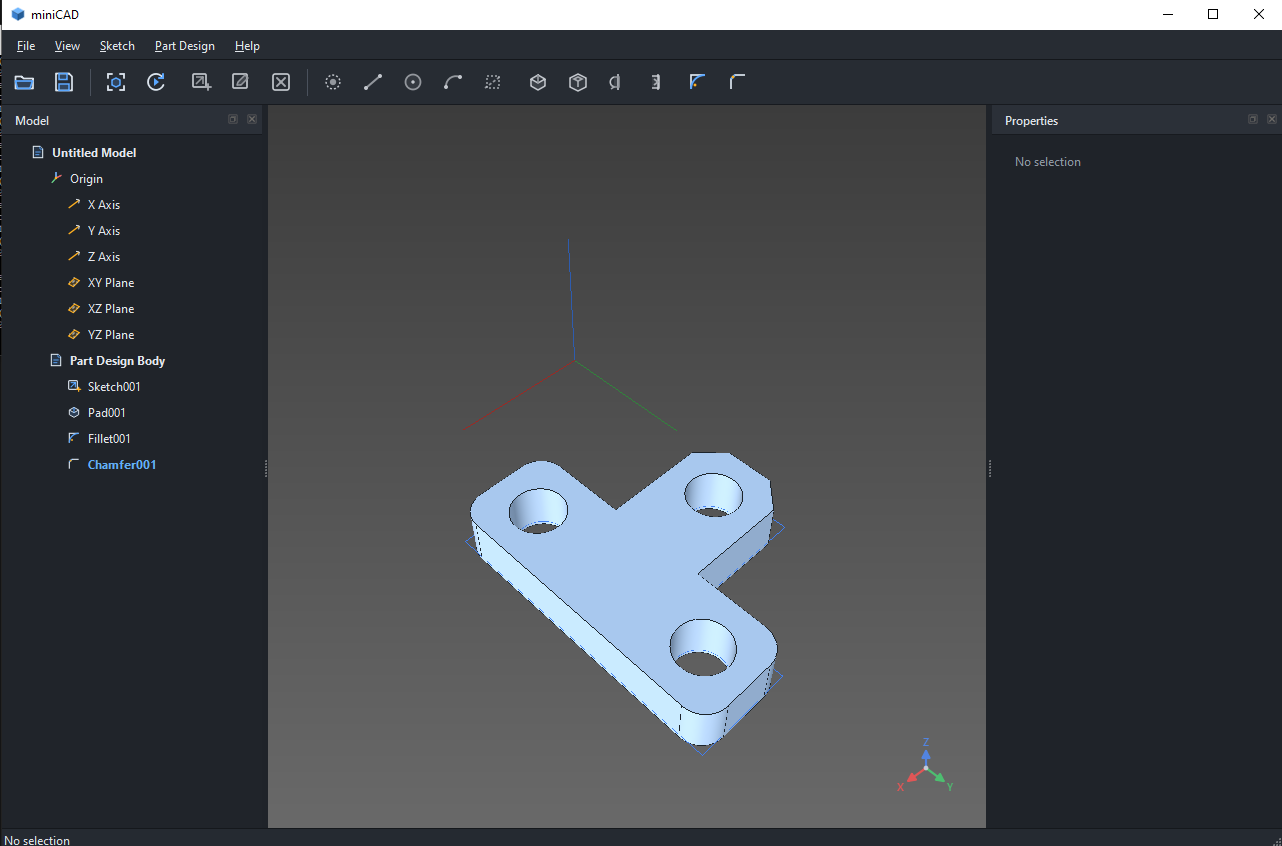Image resolution: width=1282 pixels, height=846 pixels.
Task: Click the Save floppy disk icon
Action: (x=64, y=82)
